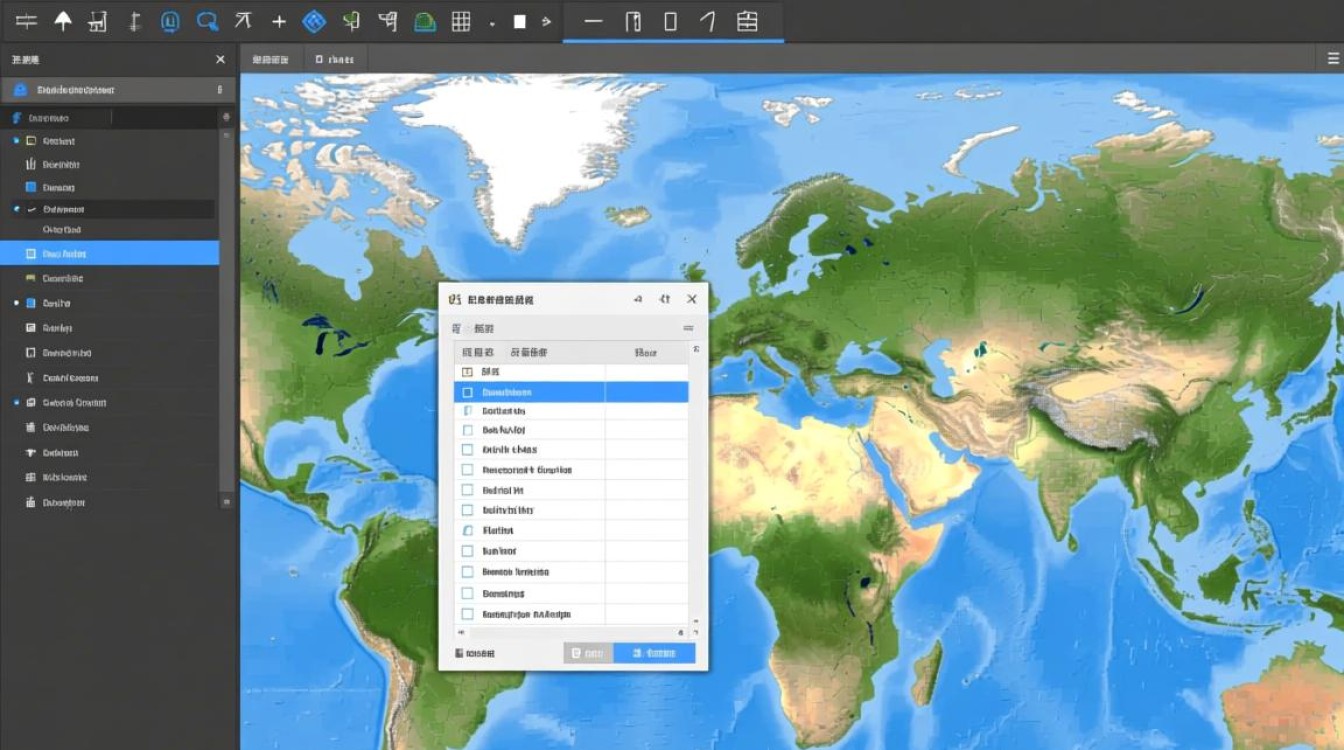
Task: Click the gray cancel button beside the confirm button
Action: coord(588,652)
